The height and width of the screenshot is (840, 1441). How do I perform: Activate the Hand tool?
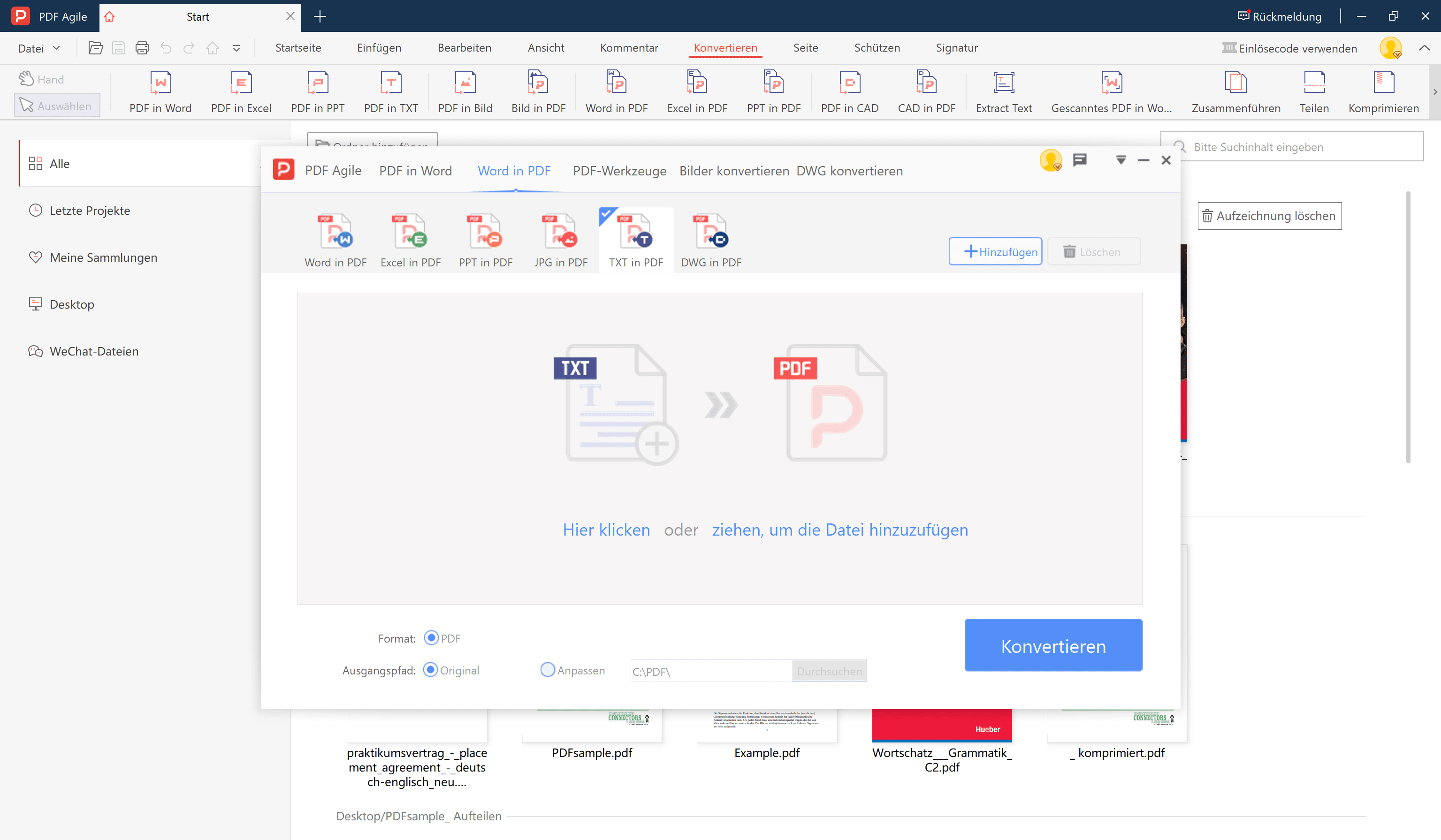tap(41, 79)
